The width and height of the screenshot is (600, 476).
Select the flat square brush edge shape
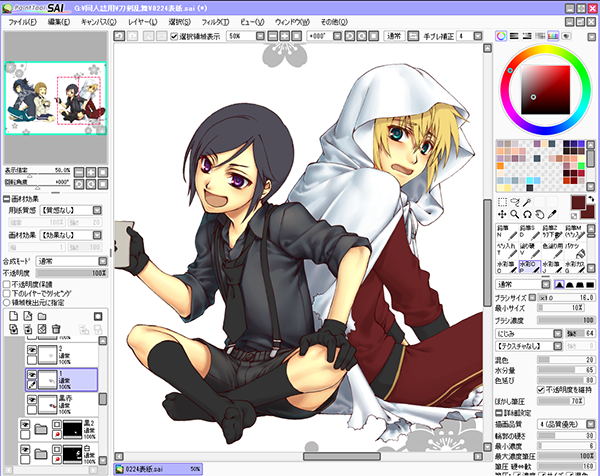(590, 285)
